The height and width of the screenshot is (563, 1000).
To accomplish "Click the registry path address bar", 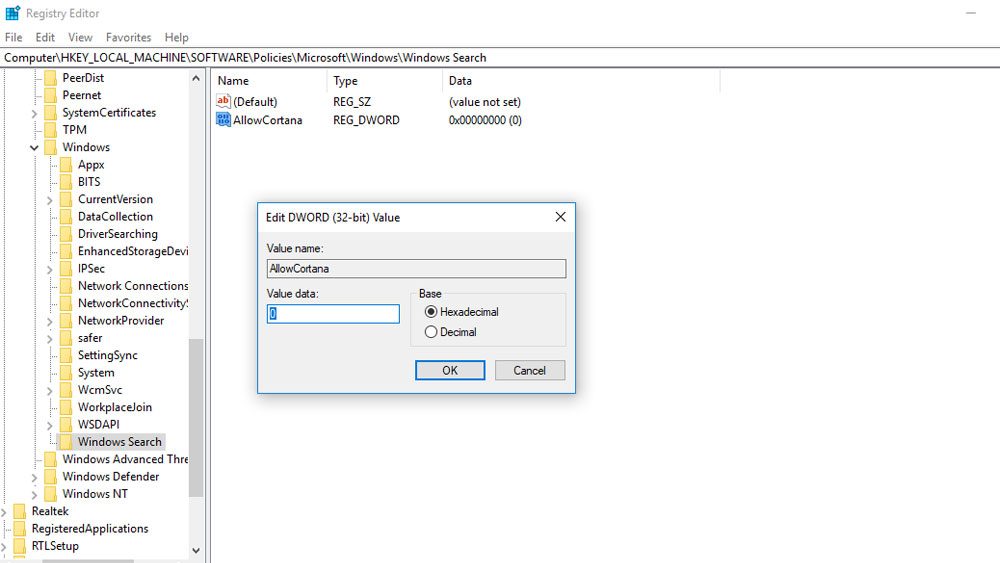I will tap(500, 57).
